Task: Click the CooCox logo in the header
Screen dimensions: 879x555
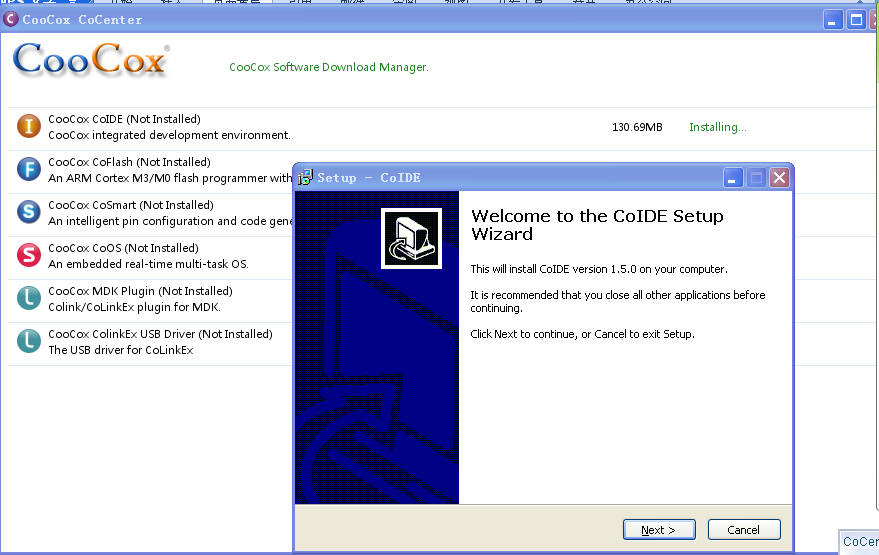Action: 91,60
